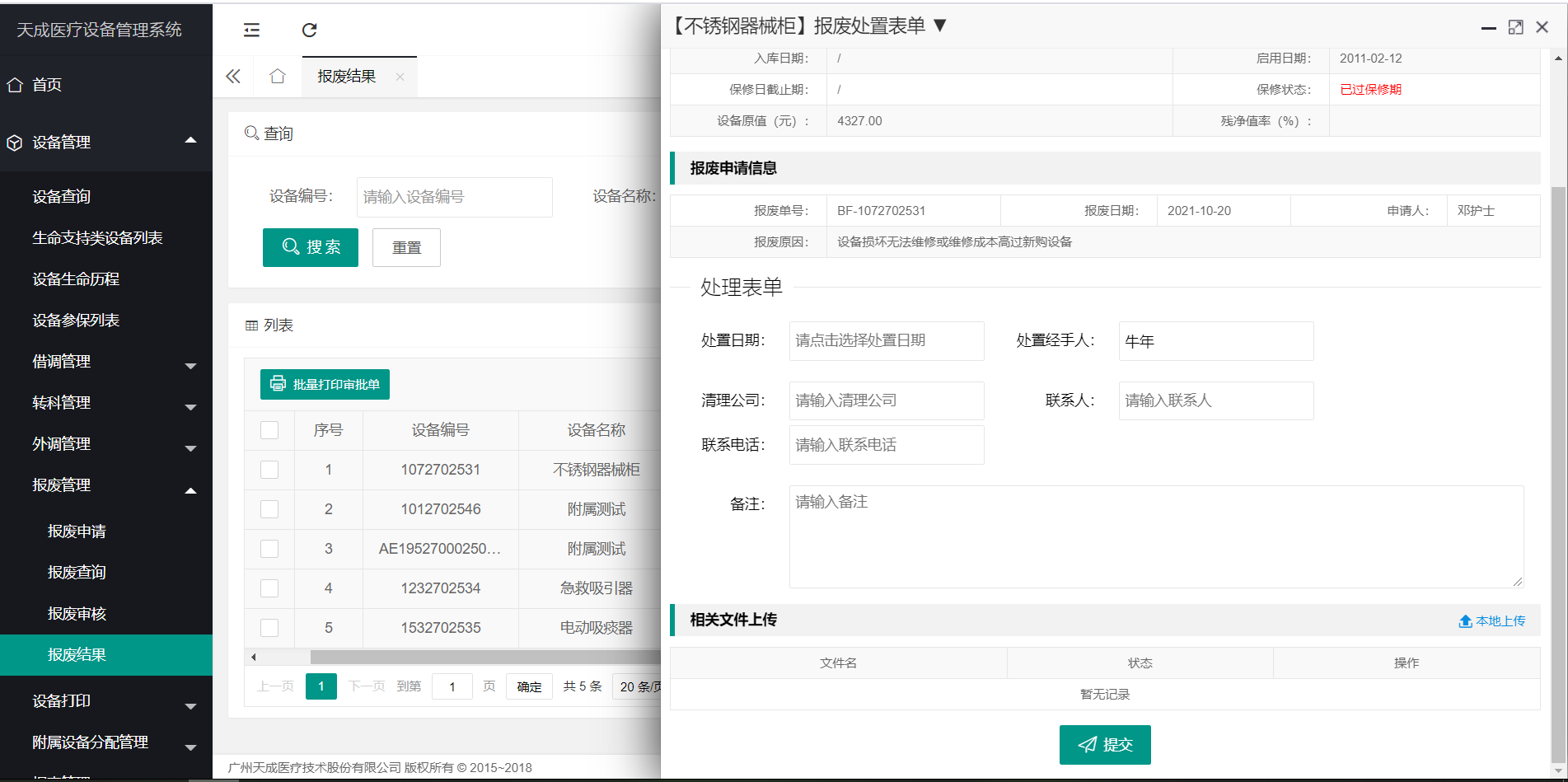The height and width of the screenshot is (782, 1568).
Task: Click the 急救吸引器 device name cell
Action: point(597,588)
